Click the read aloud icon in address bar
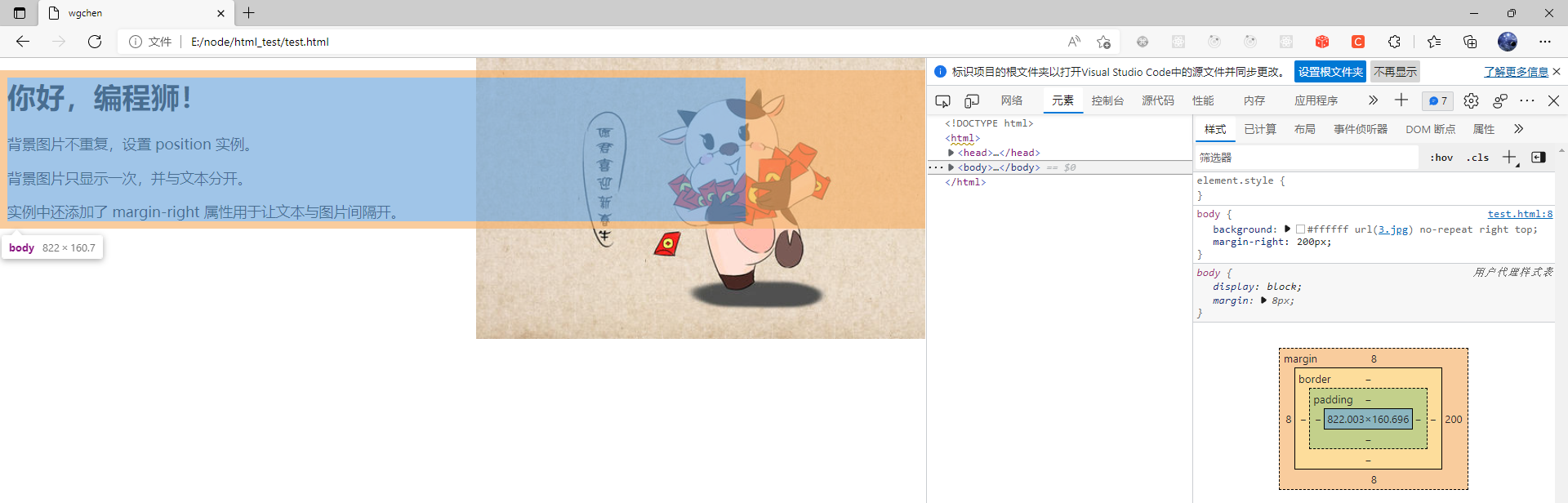Viewport: 1568px width, 503px height. click(1074, 42)
